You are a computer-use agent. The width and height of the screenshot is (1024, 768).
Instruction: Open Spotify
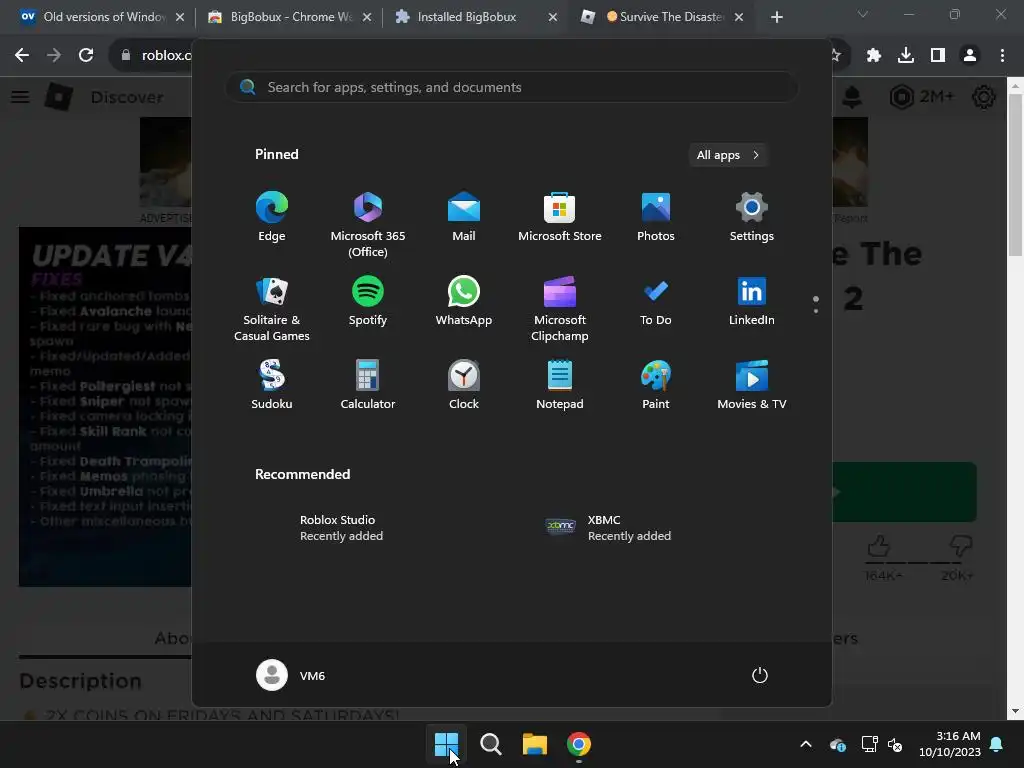coord(368,301)
